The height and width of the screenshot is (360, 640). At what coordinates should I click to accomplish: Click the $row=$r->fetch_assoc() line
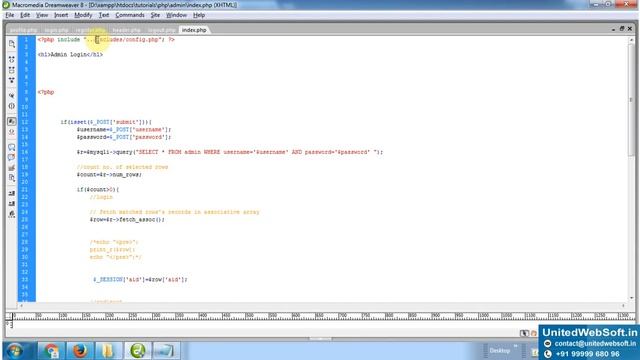(x=127, y=220)
